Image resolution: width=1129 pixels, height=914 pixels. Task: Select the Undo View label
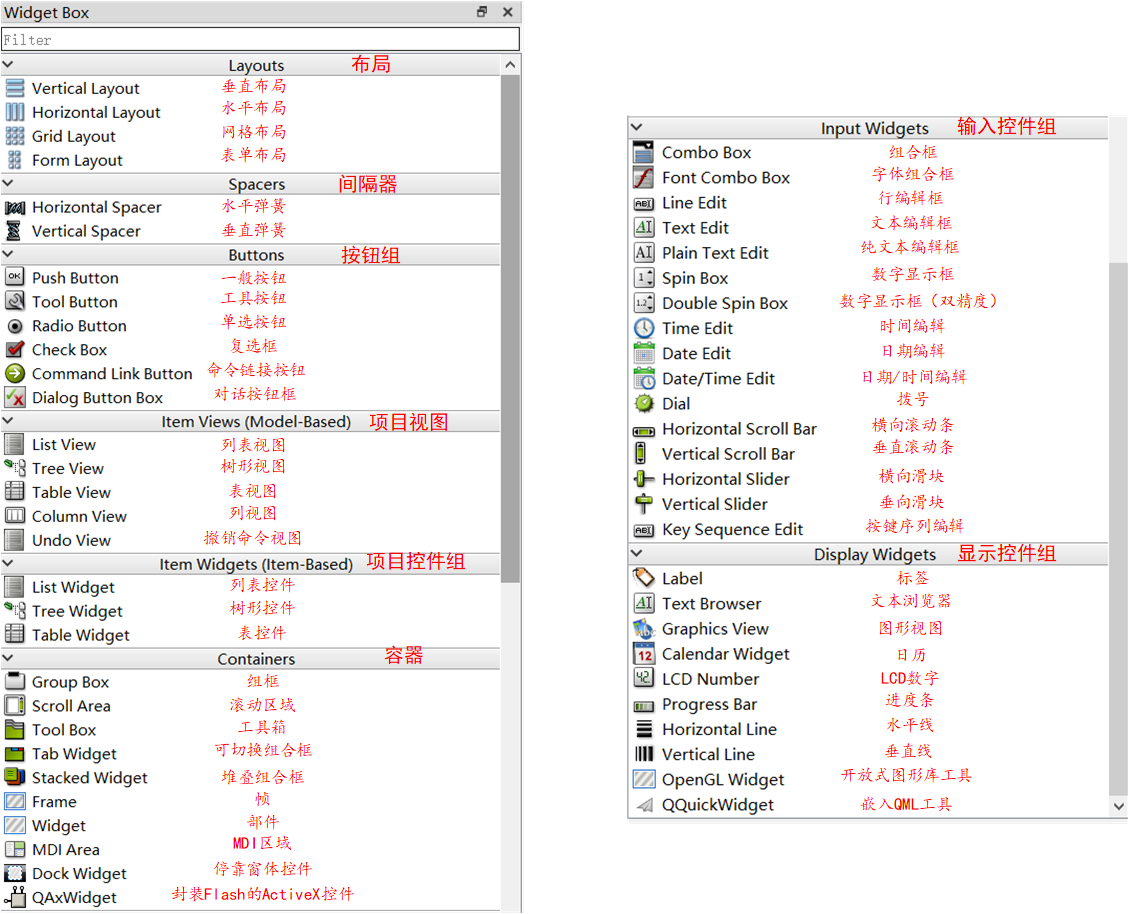(x=71, y=540)
